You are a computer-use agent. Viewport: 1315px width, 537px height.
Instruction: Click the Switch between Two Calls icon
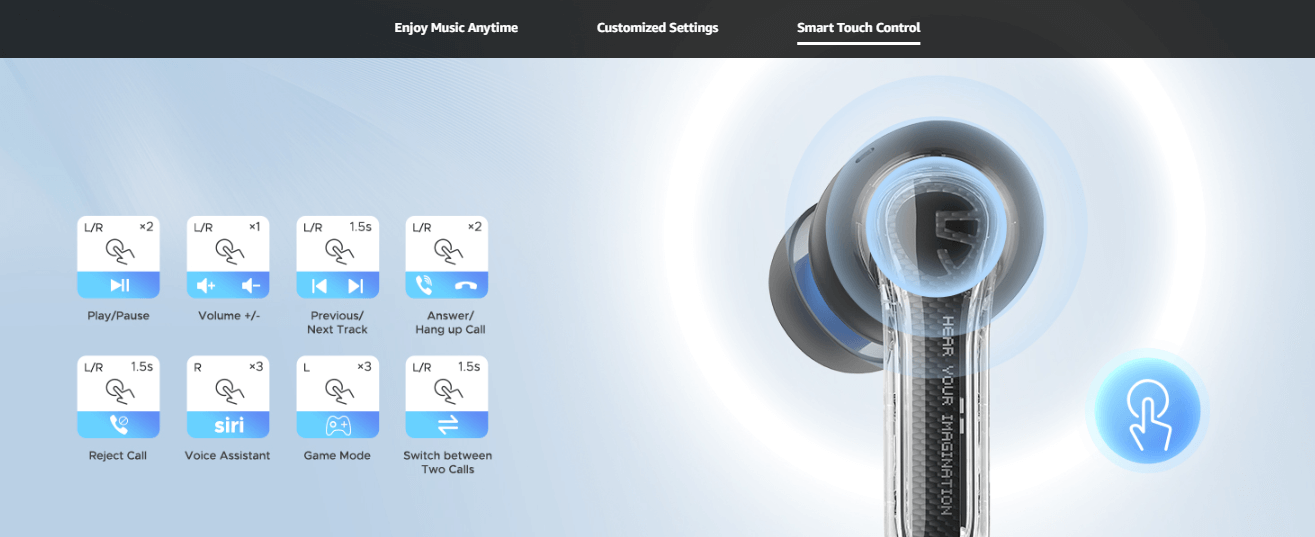pyautogui.click(x=446, y=397)
